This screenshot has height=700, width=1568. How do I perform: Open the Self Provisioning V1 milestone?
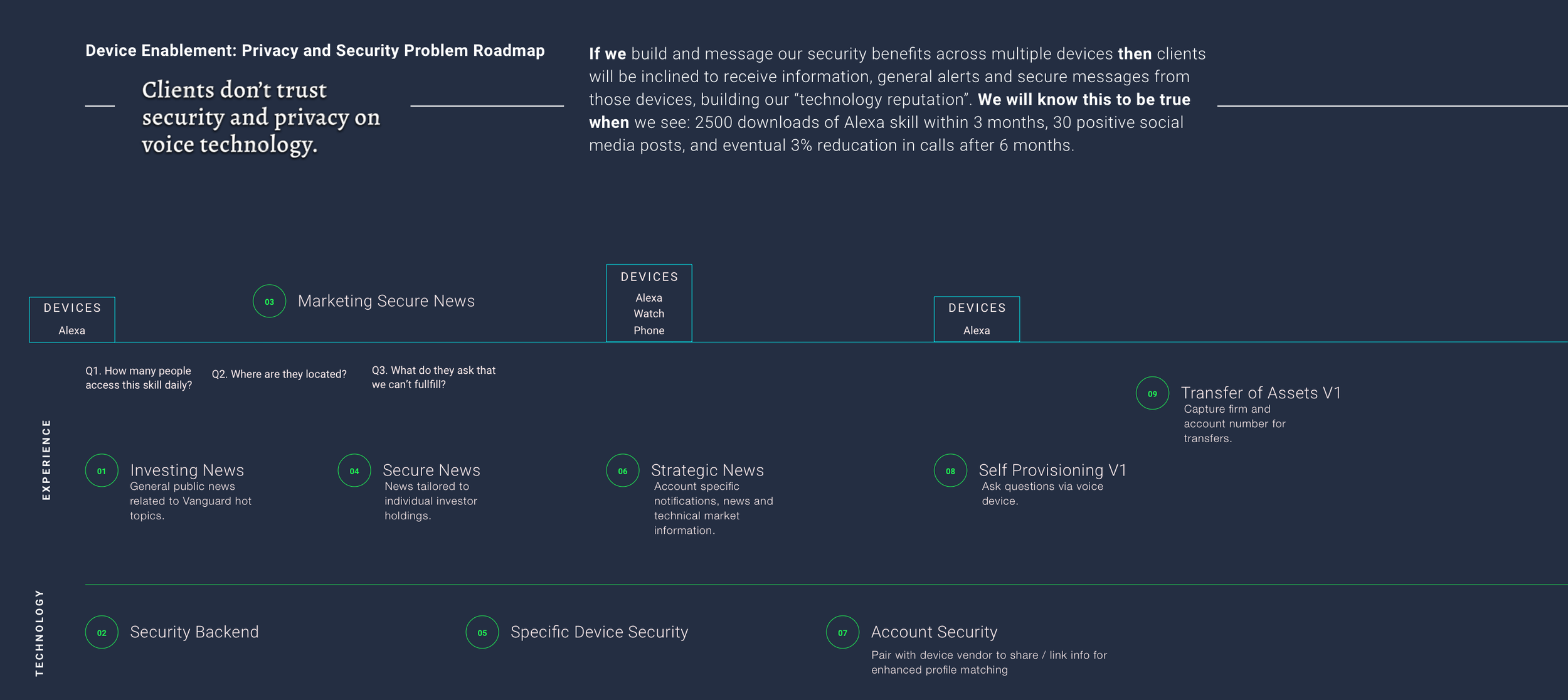point(1052,470)
